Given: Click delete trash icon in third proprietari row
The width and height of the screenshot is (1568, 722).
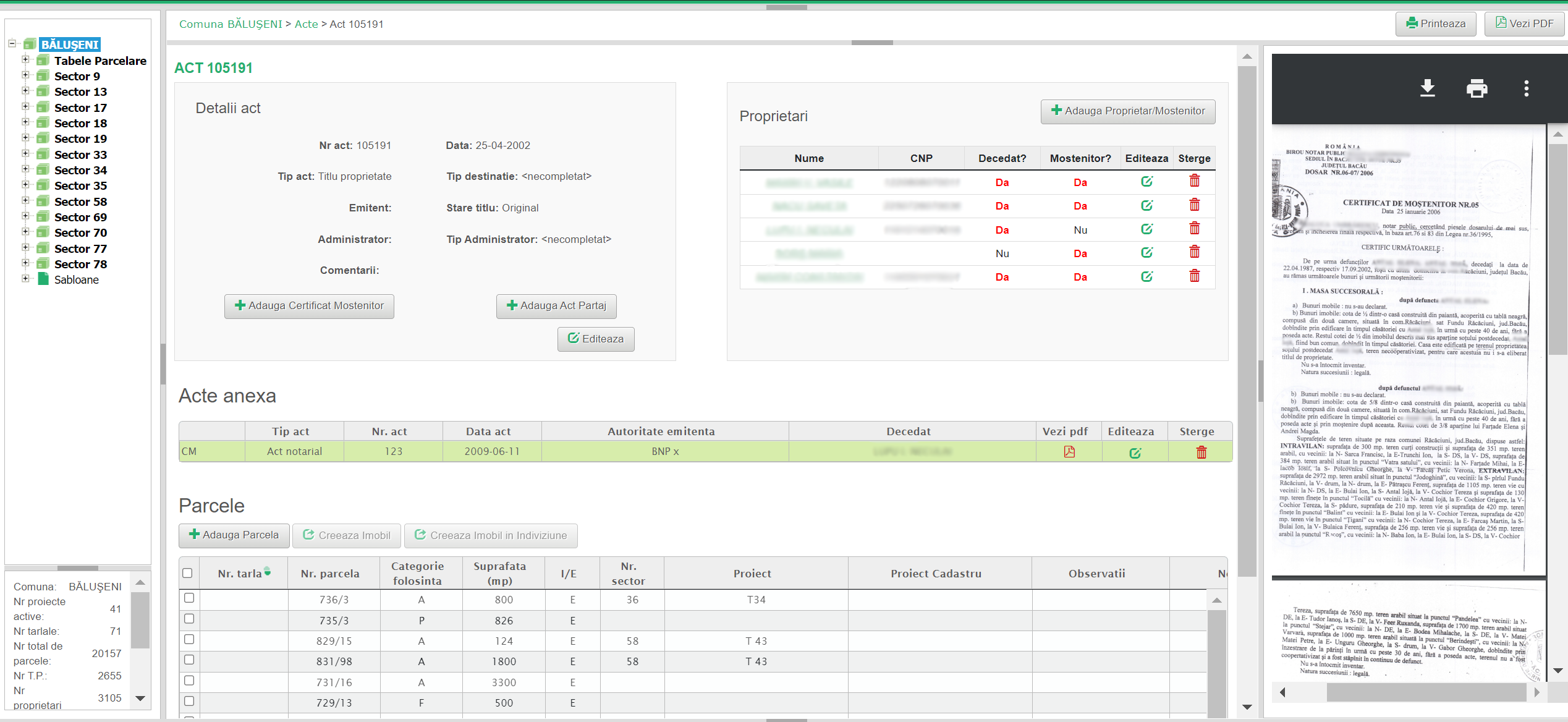Looking at the screenshot, I should [x=1194, y=229].
